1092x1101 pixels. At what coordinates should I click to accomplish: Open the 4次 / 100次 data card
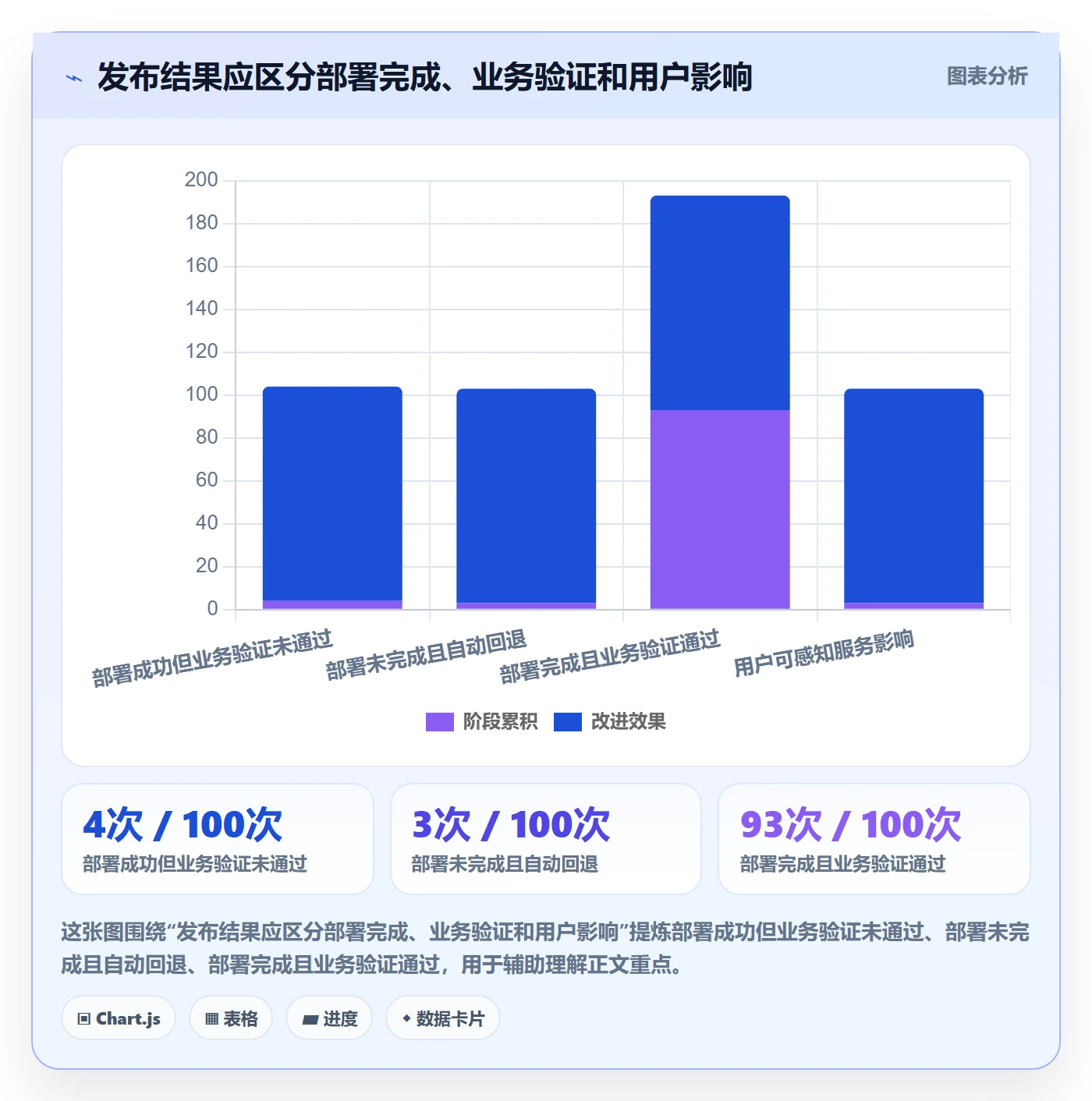(218, 839)
